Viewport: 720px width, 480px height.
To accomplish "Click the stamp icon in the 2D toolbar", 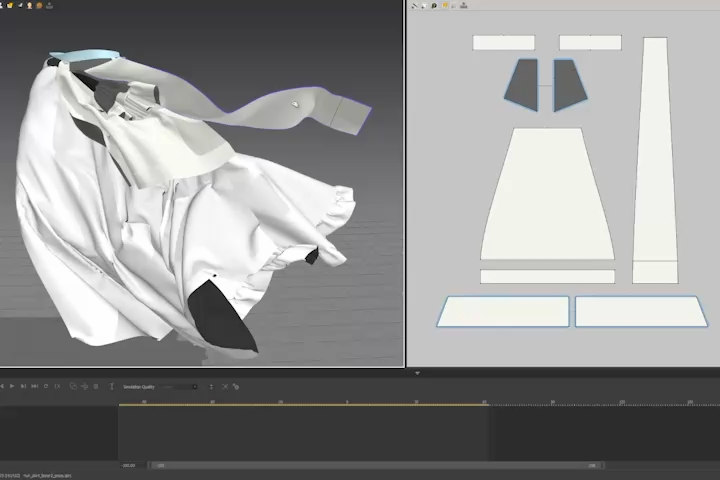I will click(464, 6).
